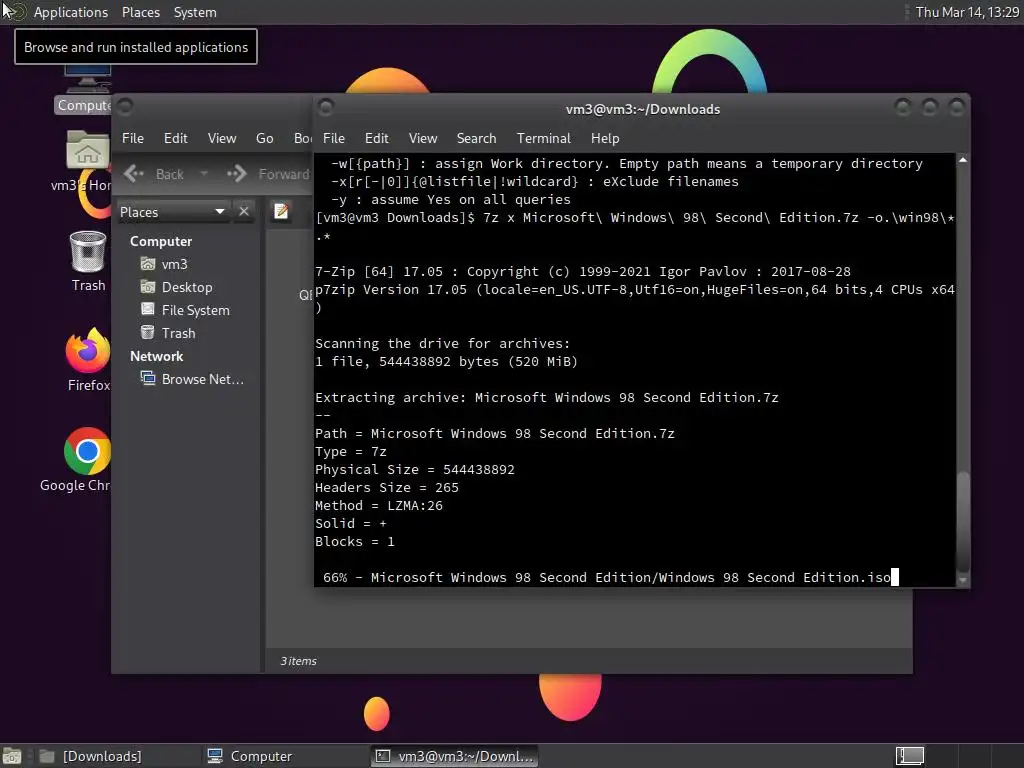Open the Terminal menu

click(544, 138)
